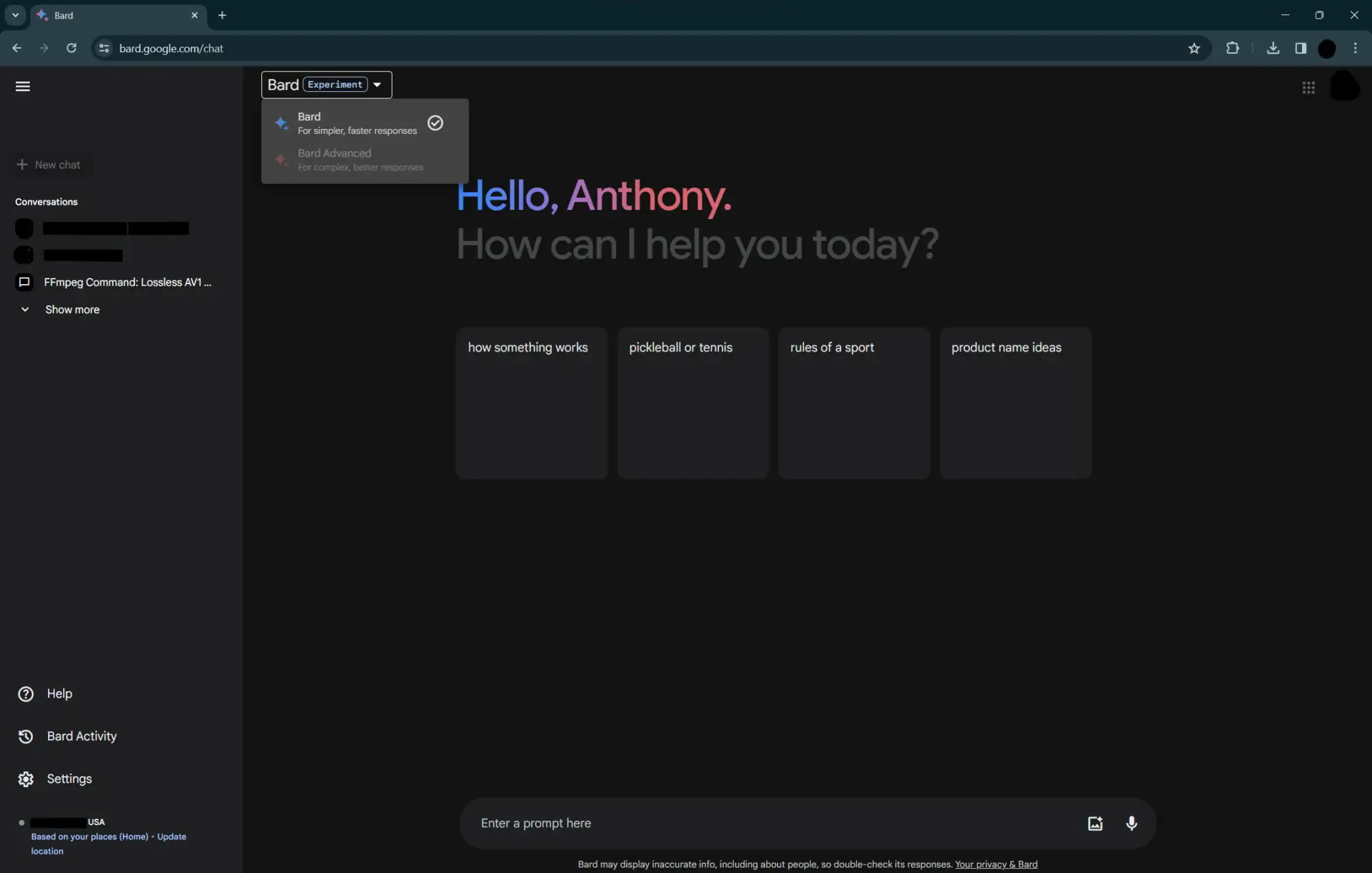Viewport: 1372px width, 873px height.
Task: Toggle the browser side panel icon
Action: pyautogui.click(x=1300, y=48)
